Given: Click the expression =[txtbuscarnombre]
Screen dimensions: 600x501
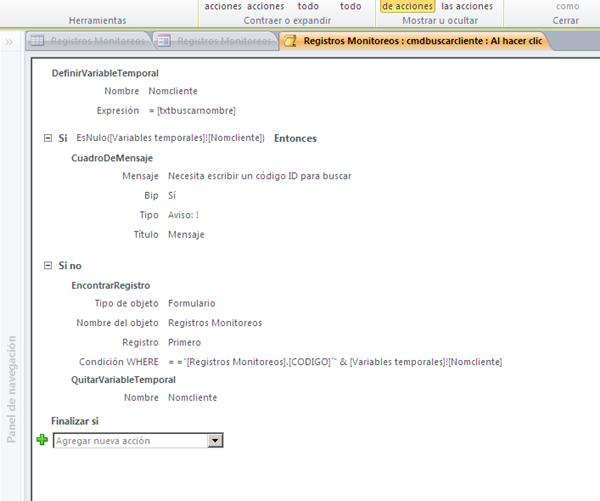Looking at the screenshot, I should click(x=192, y=111).
